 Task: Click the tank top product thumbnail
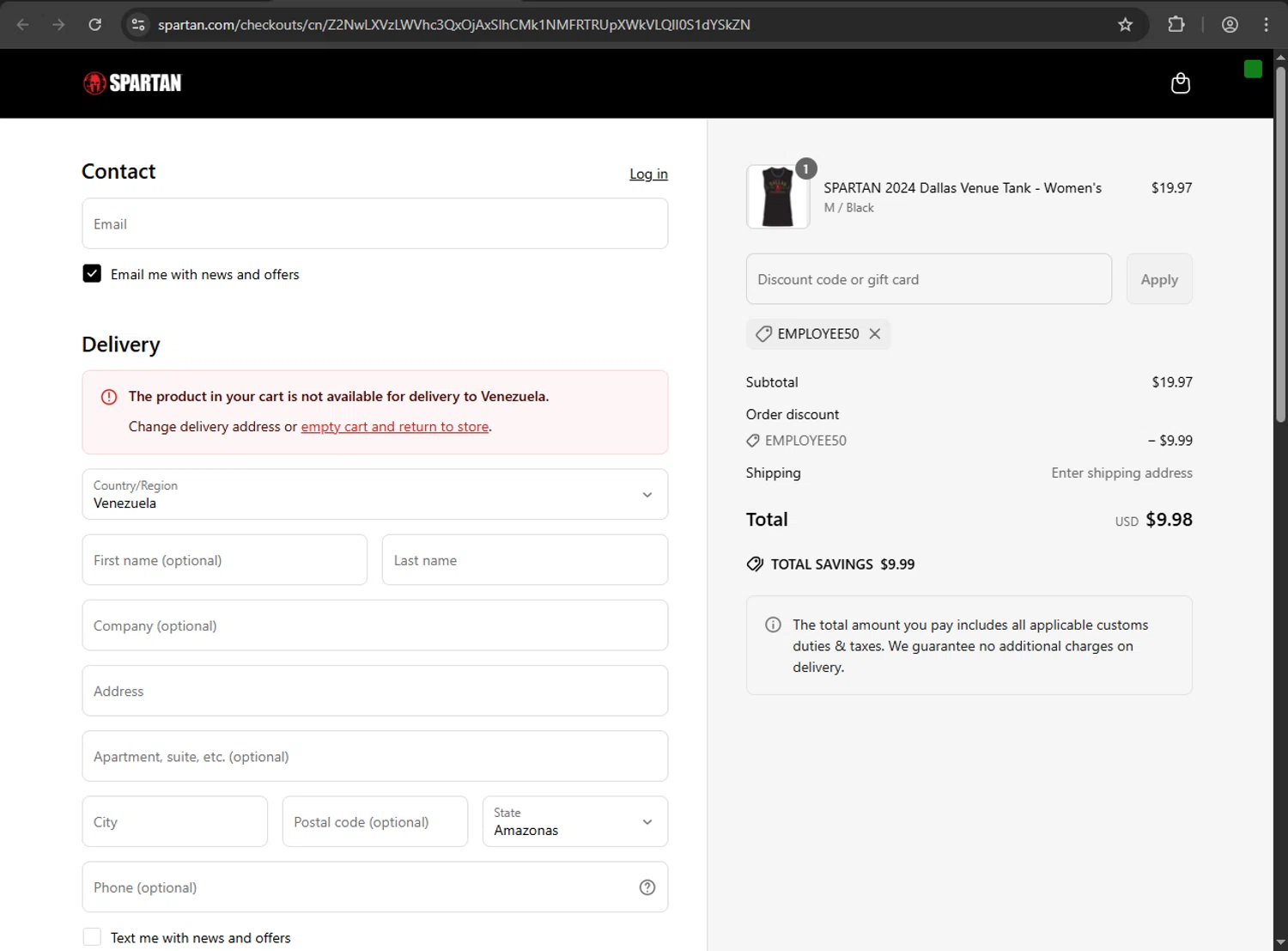point(777,197)
